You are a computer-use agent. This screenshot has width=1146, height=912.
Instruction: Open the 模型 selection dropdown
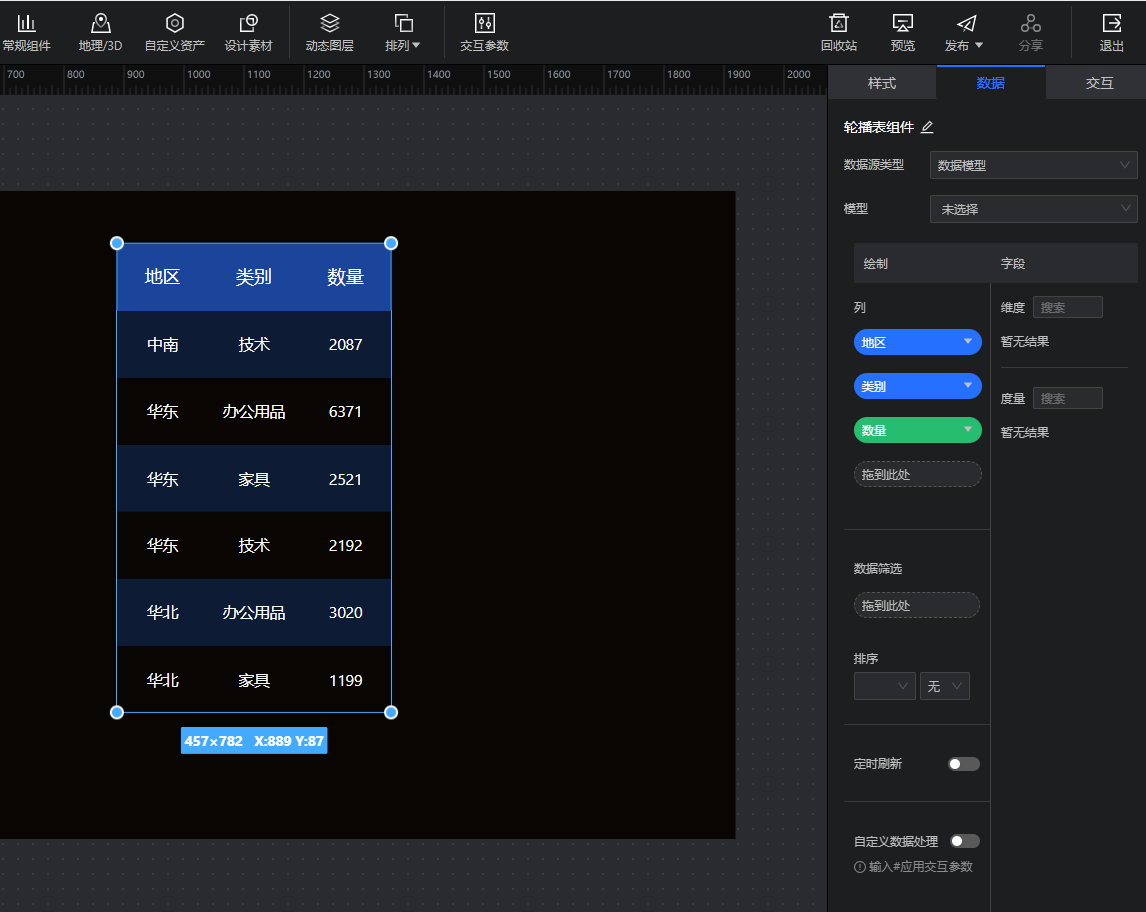pyautogui.click(x=1033, y=209)
